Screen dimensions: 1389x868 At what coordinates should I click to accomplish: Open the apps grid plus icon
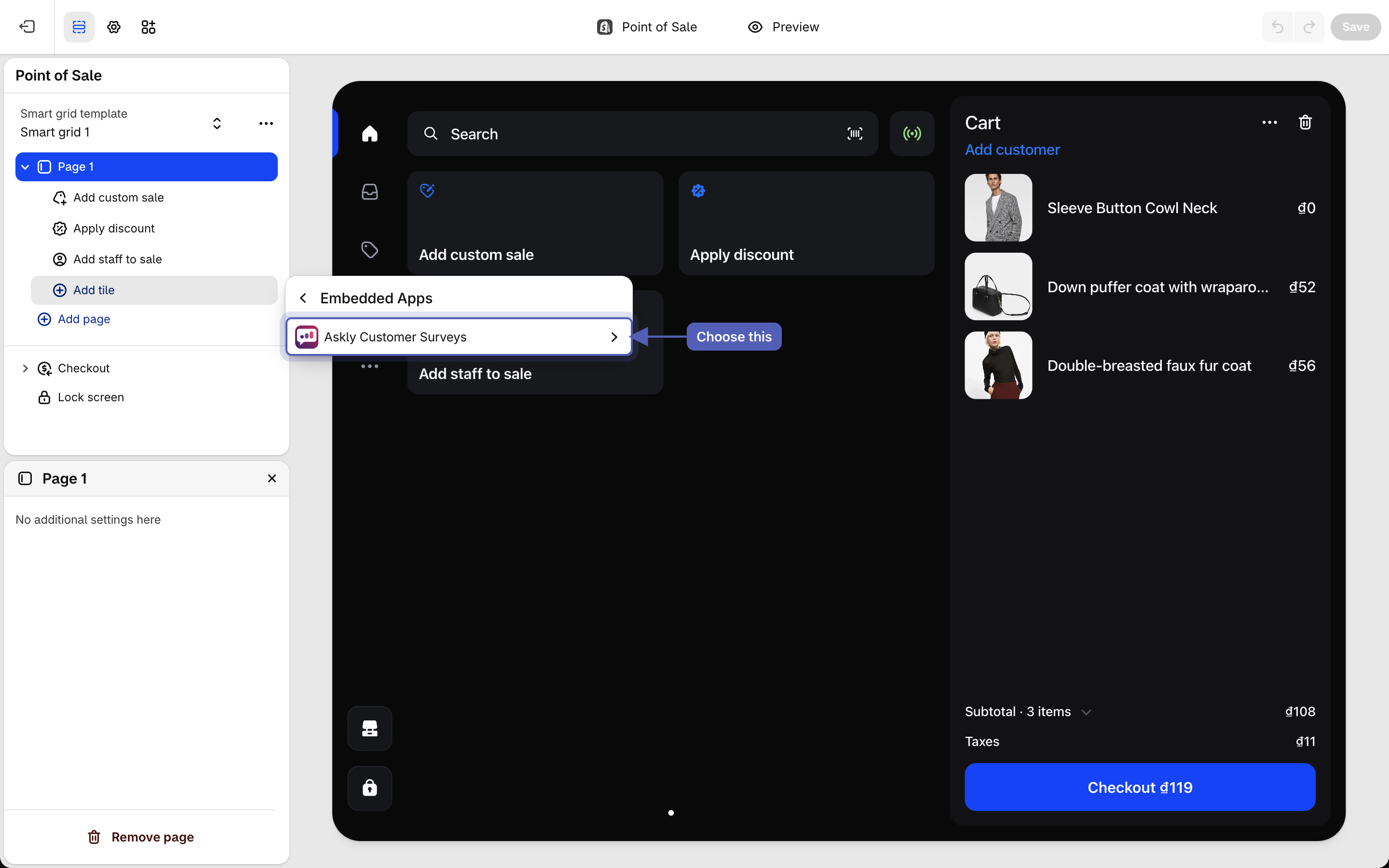(x=148, y=27)
